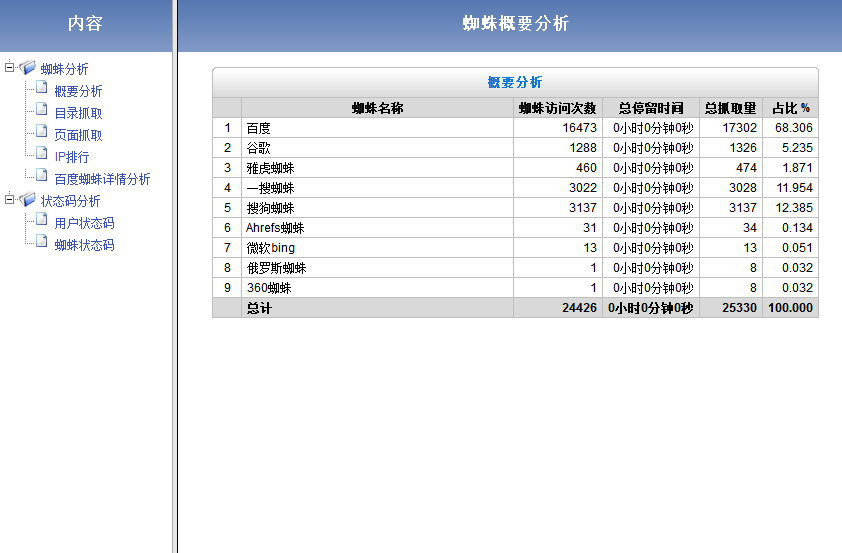Click the visit count 3022

point(583,188)
